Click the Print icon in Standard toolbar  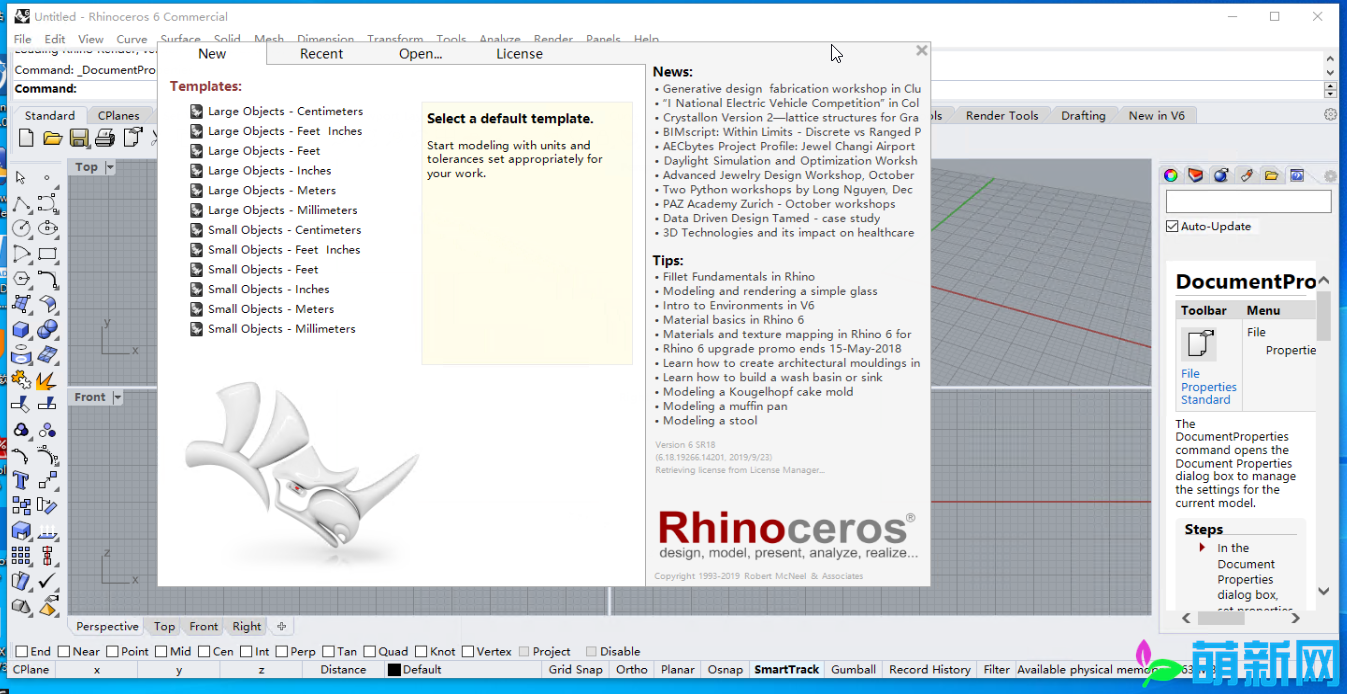click(x=105, y=138)
